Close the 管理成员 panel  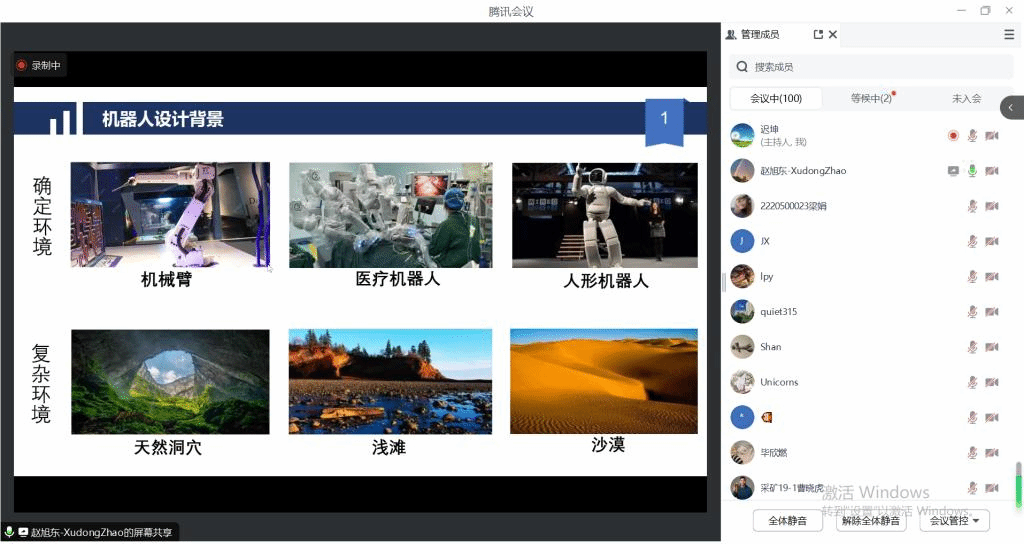click(x=833, y=34)
